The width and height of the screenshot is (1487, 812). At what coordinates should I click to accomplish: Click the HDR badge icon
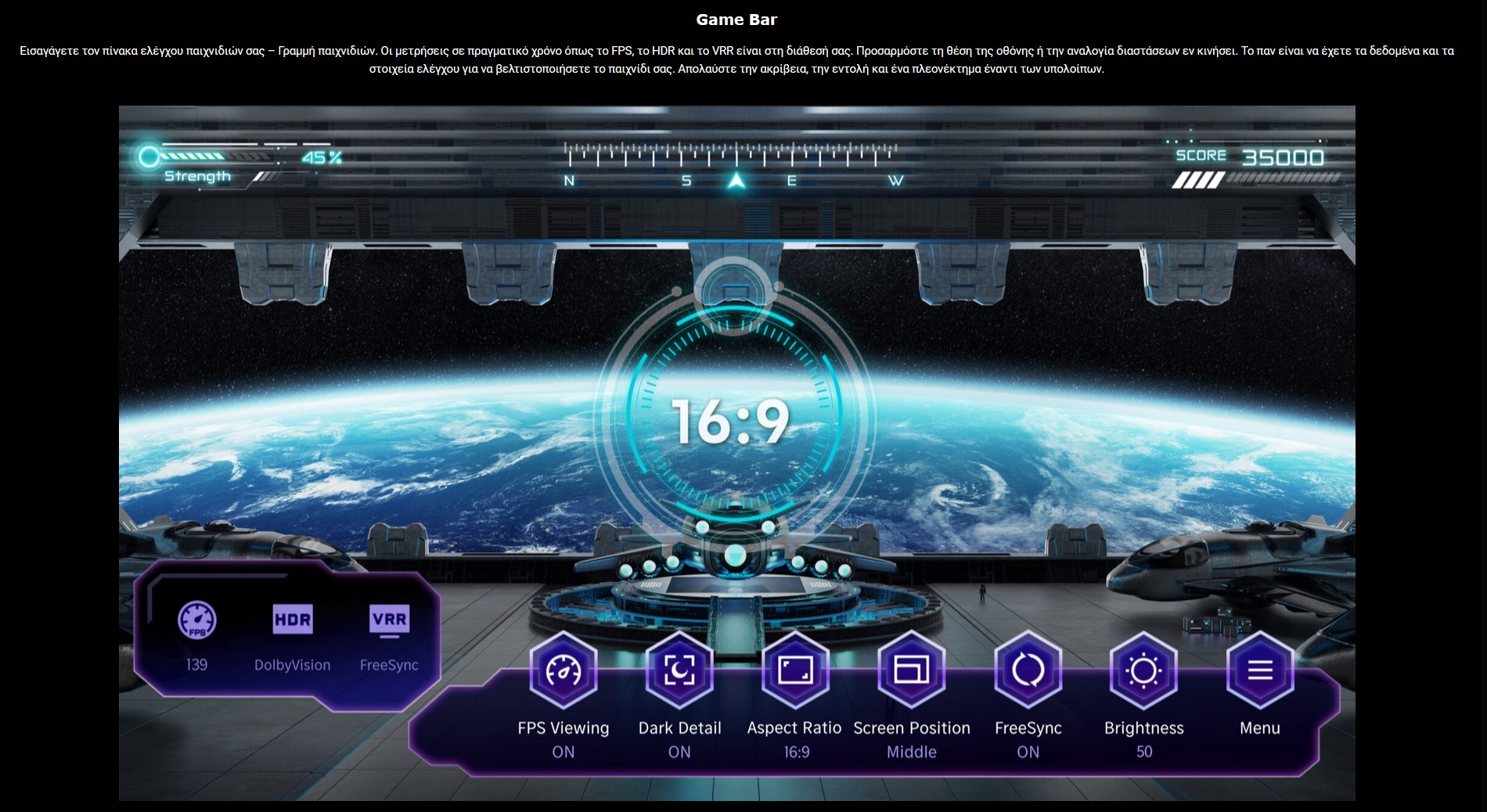tap(293, 620)
